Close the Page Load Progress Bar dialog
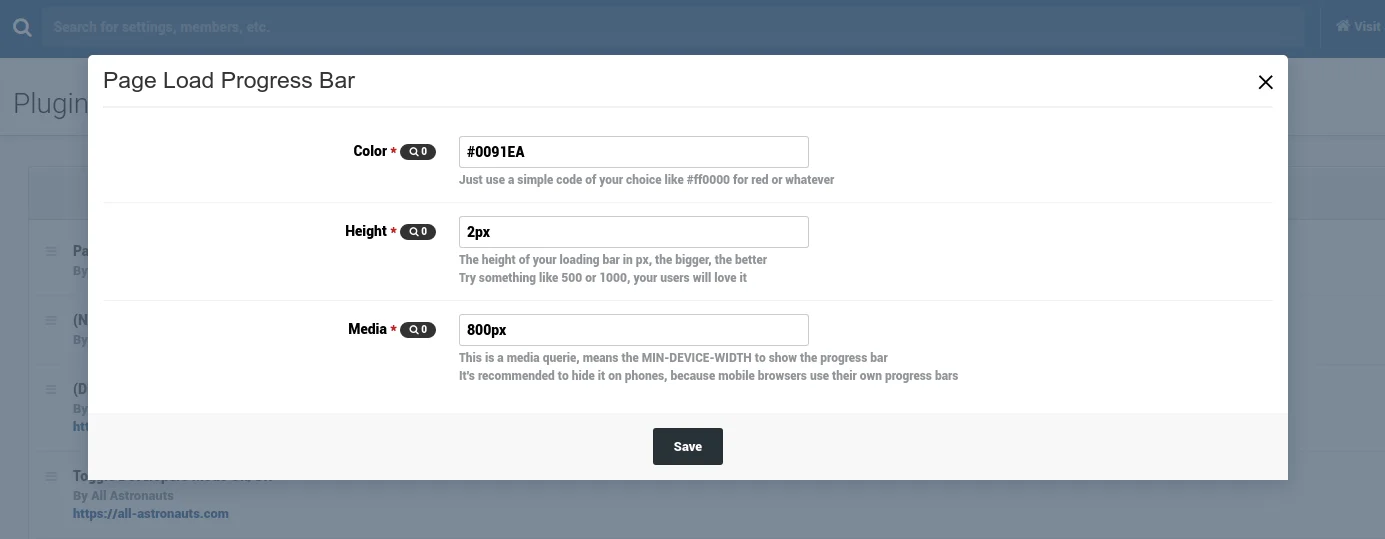 pyautogui.click(x=1265, y=82)
